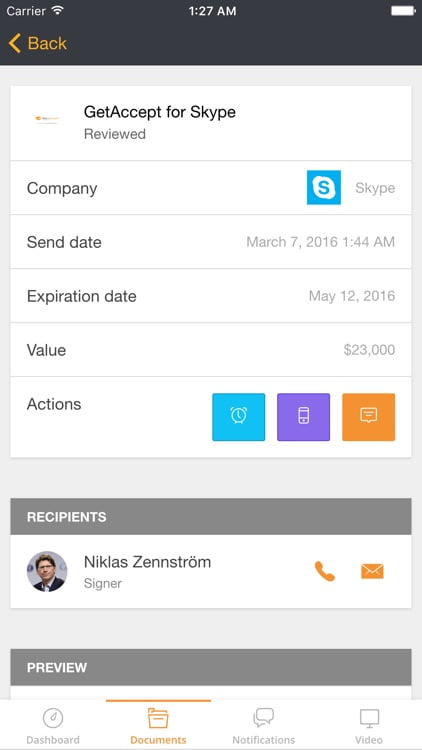Tap the Expiration date row
This screenshot has width=422, height=750.
coord(211,296)
